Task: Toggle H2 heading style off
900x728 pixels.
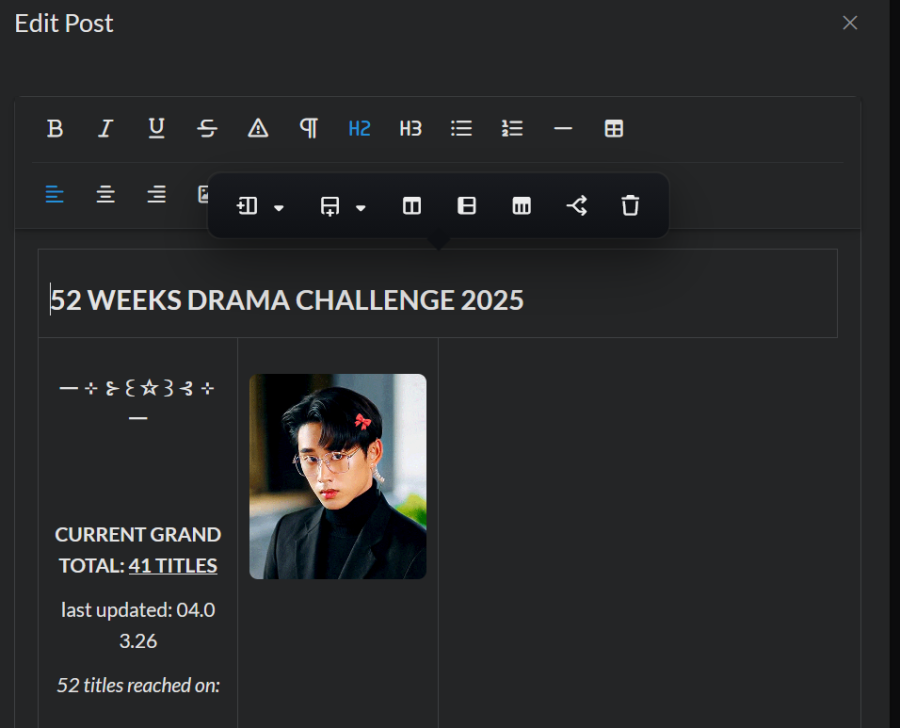Action: pyautogui.click(x=359, y=128)
